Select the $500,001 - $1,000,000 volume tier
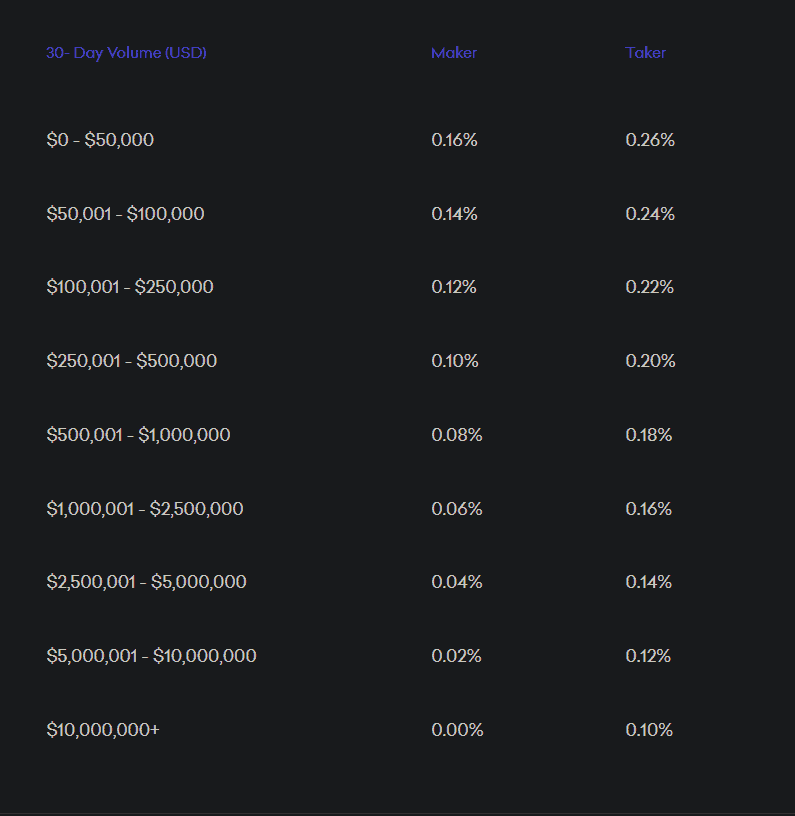 [138, 435]
